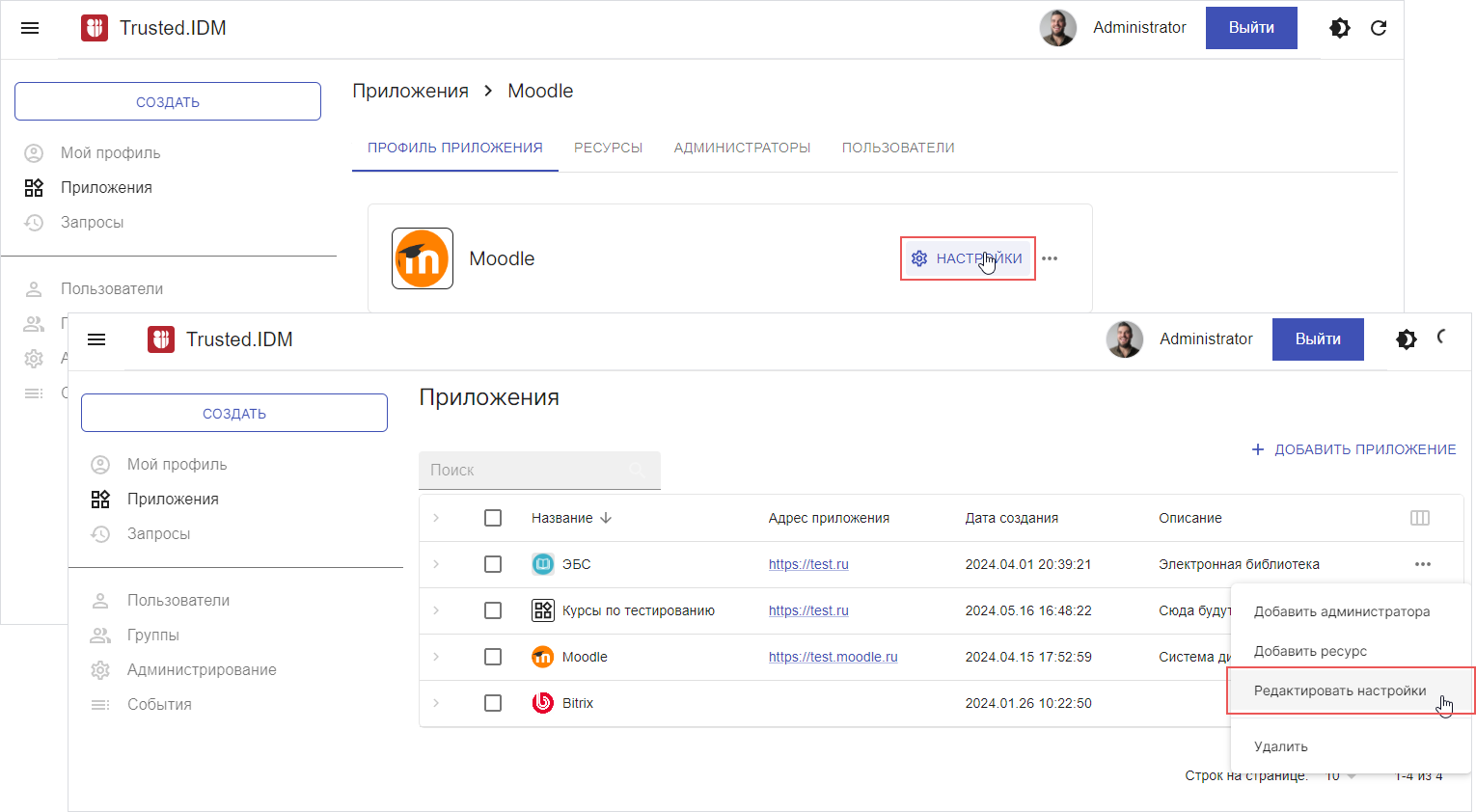The height and width of the screenshot is (812, 1476).
Task: Click СОЗДАТЬ button in back window
Action: [168, 101]
